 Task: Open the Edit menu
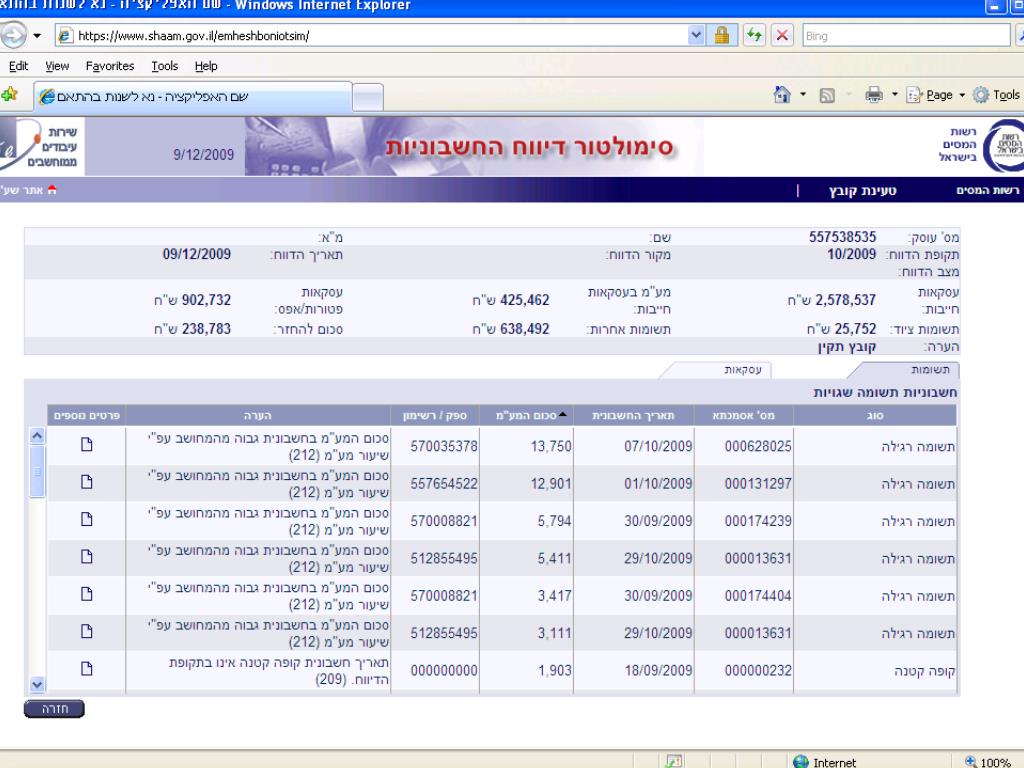coord(18,66)
